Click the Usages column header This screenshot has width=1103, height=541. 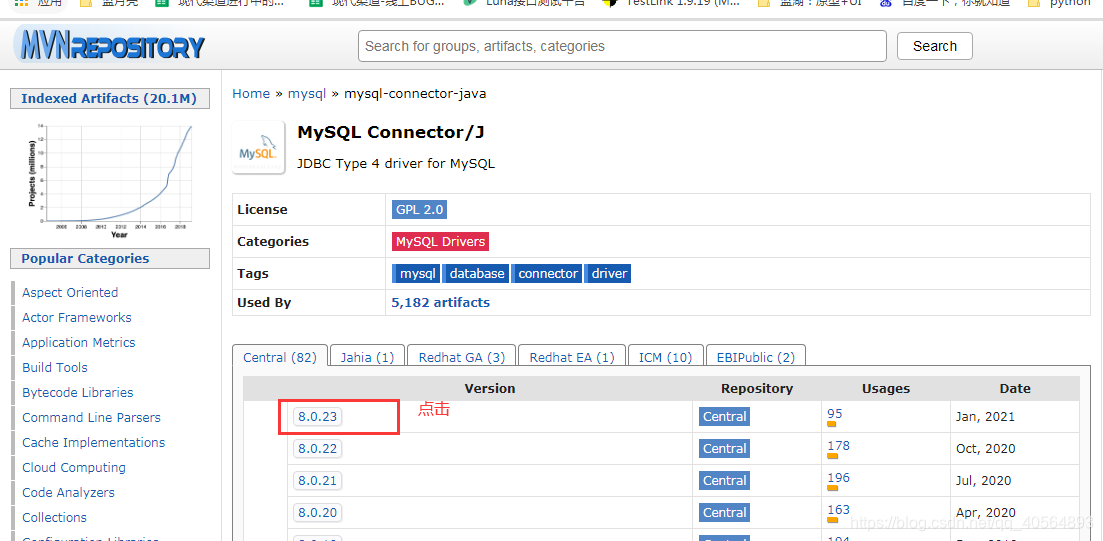[x=886, y=388]
